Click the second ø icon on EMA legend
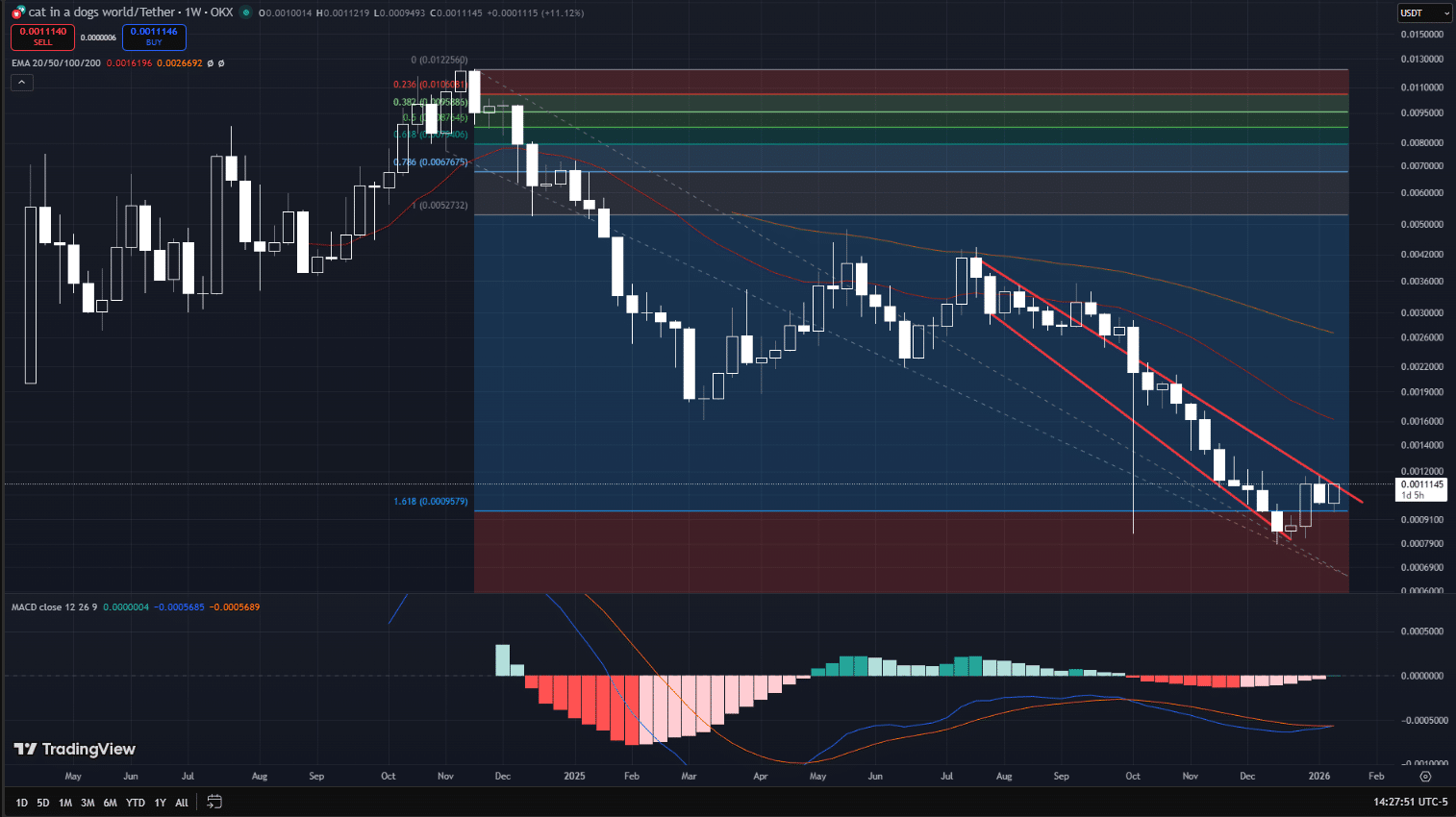The image size is (1456, 817). tap(221, 63)
